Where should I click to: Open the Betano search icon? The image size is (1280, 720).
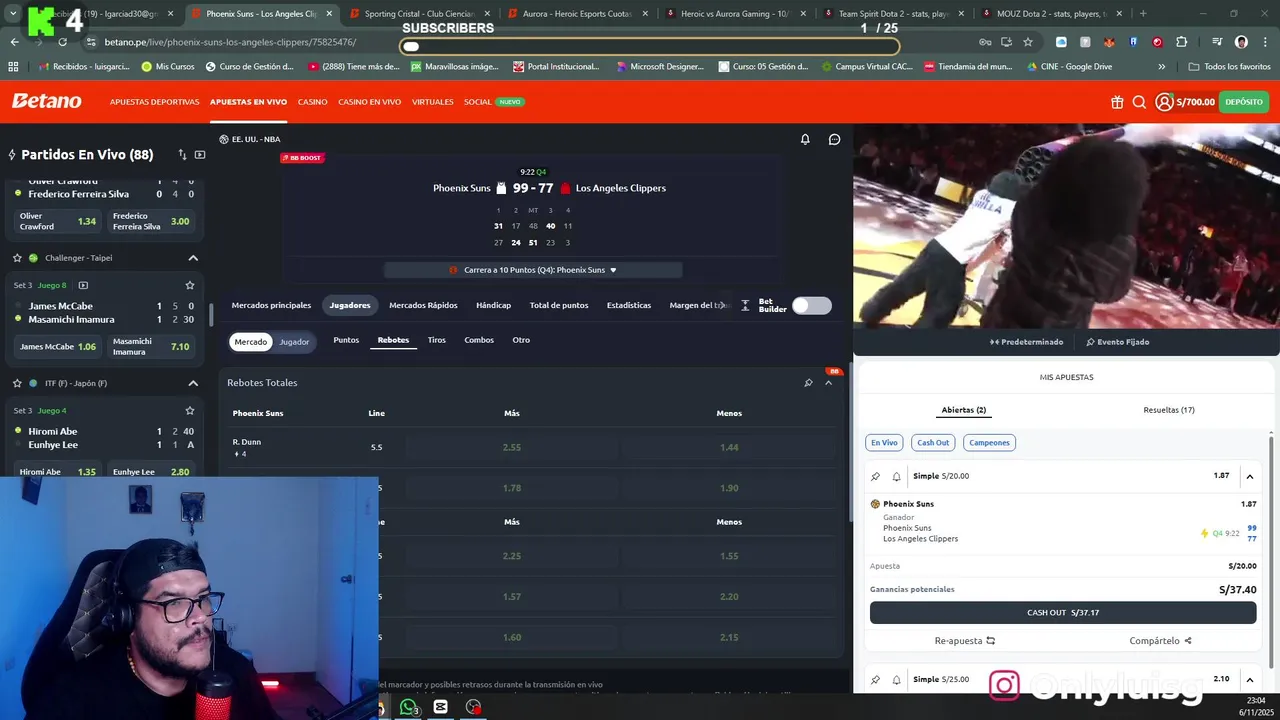(1139, 102)
